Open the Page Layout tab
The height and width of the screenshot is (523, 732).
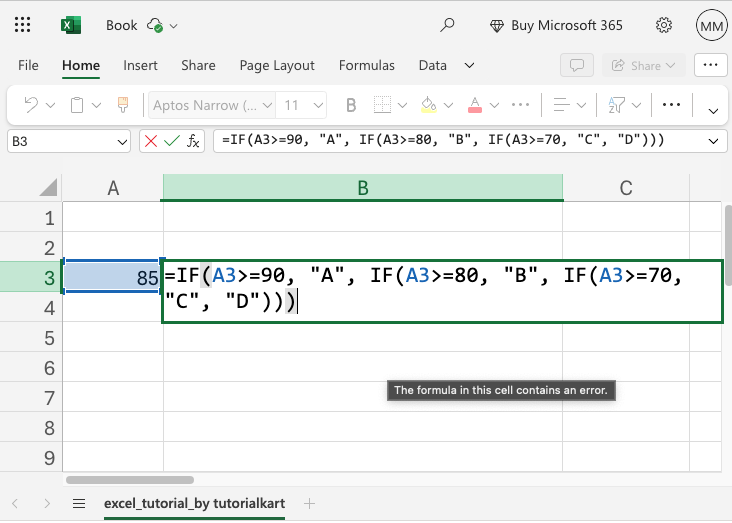(x=277, y=65)
